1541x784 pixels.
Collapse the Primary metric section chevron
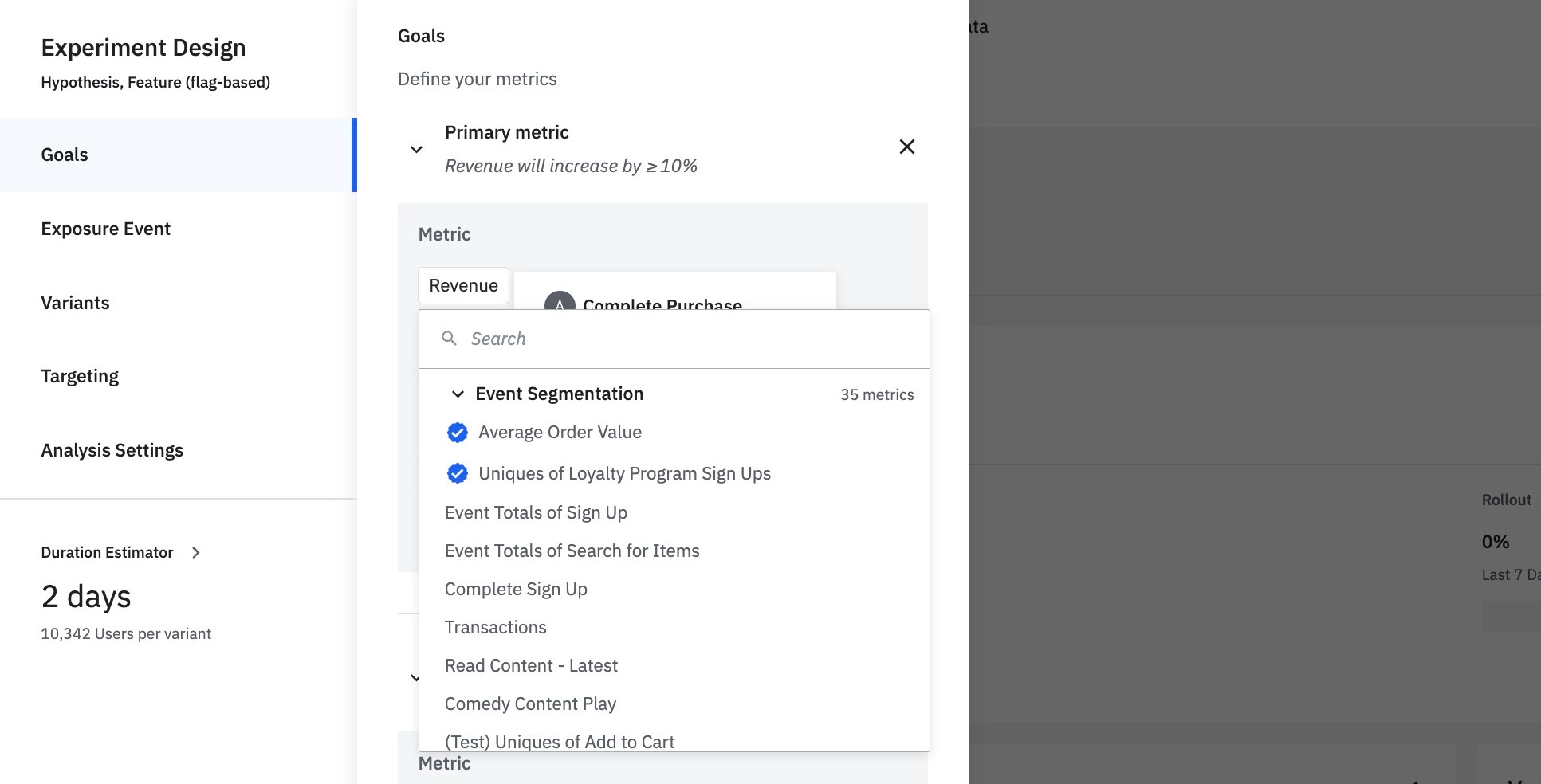(416, 150)
